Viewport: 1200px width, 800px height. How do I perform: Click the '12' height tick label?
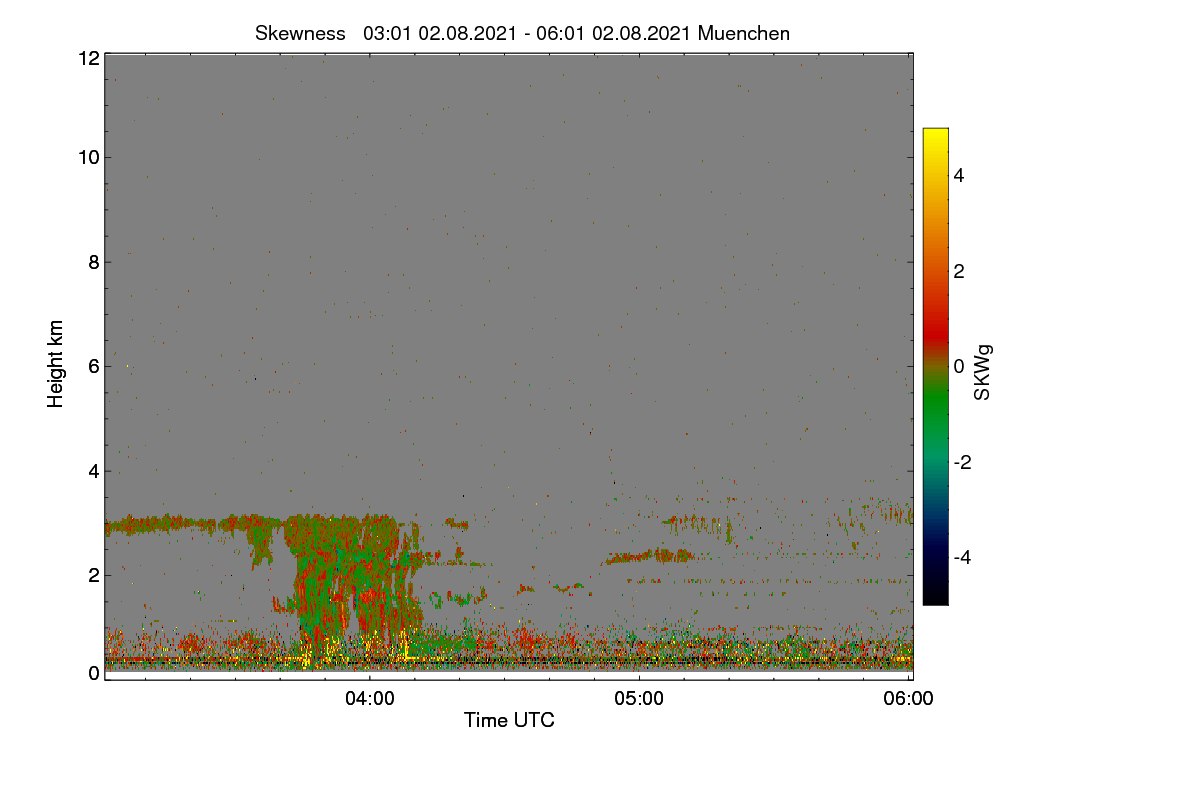[x=88, y=58]
